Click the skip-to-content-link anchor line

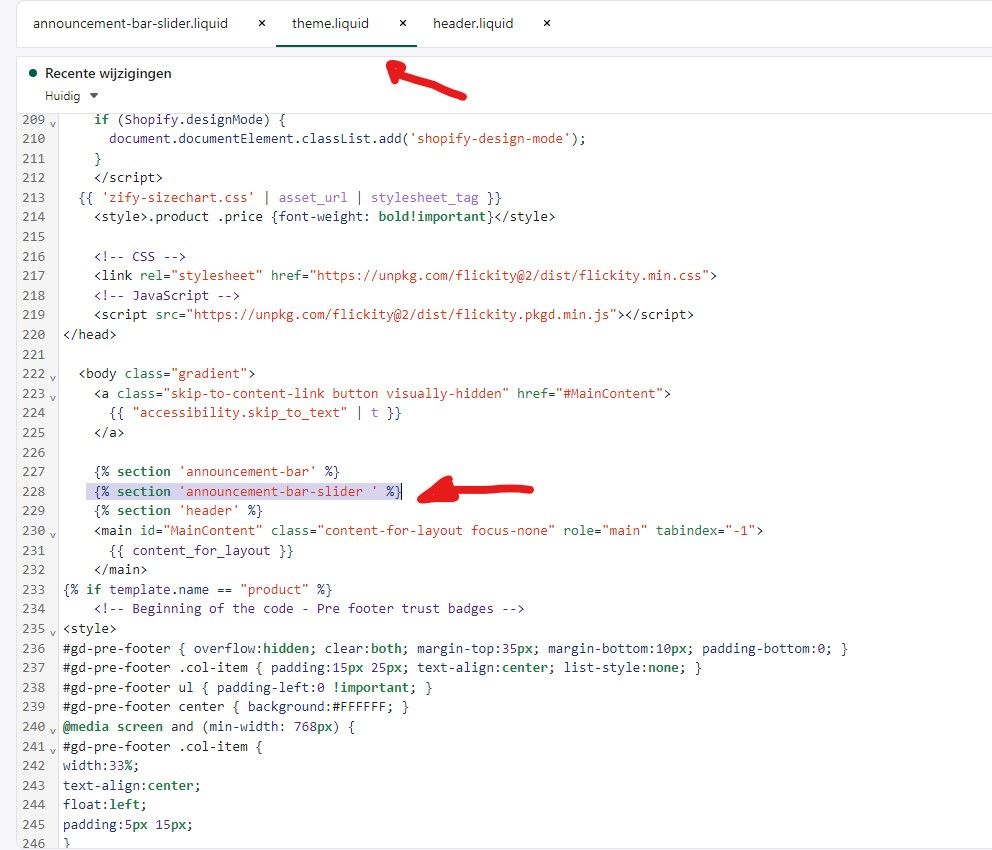(x=383, y=393)
